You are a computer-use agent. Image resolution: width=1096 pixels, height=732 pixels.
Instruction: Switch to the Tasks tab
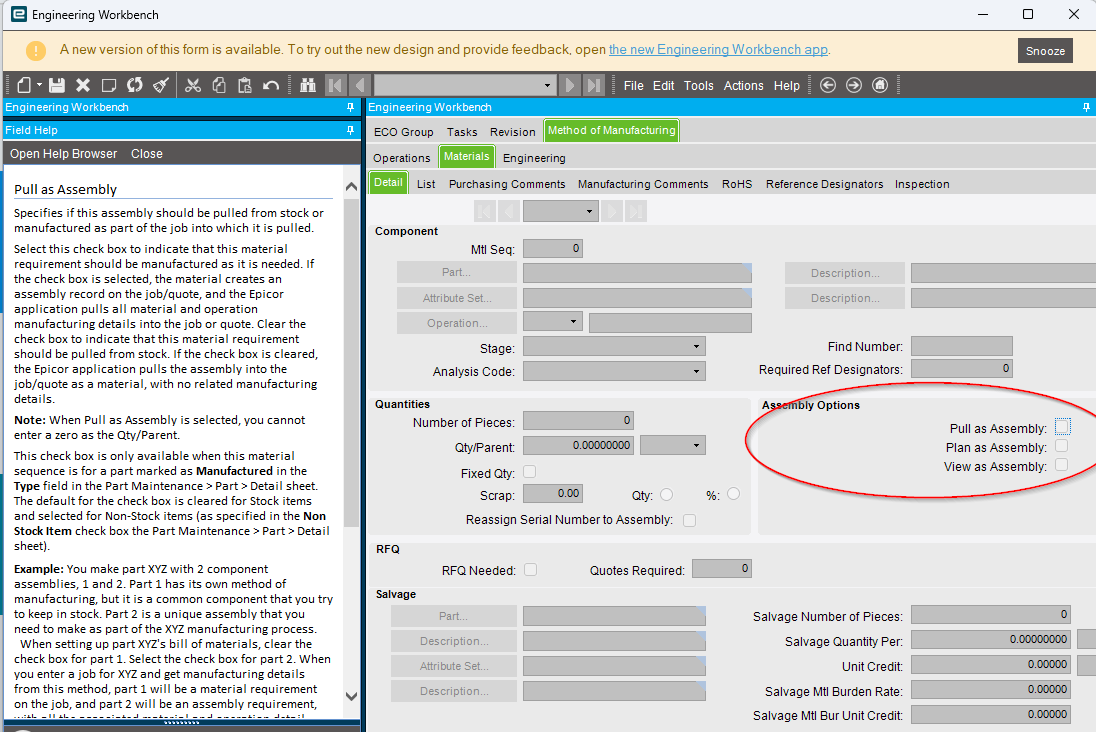[x=462, y=132]
